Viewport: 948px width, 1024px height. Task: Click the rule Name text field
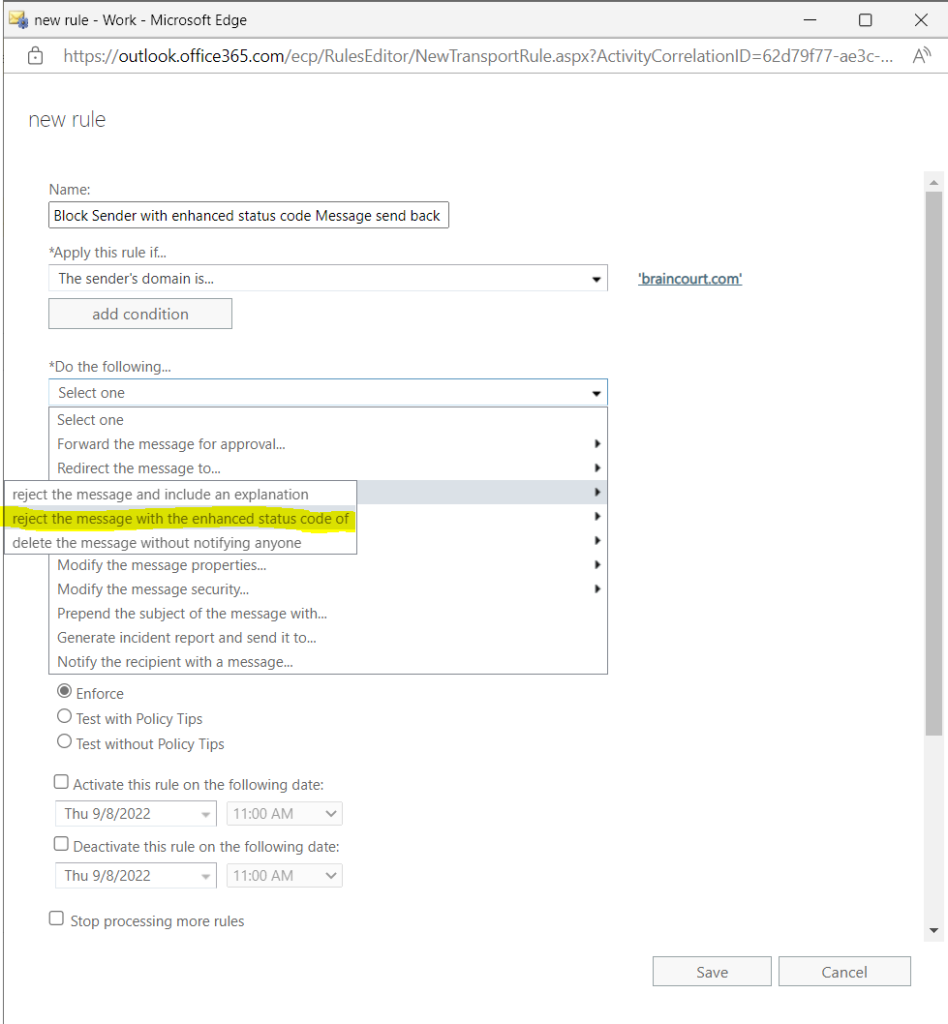(248, 216)
